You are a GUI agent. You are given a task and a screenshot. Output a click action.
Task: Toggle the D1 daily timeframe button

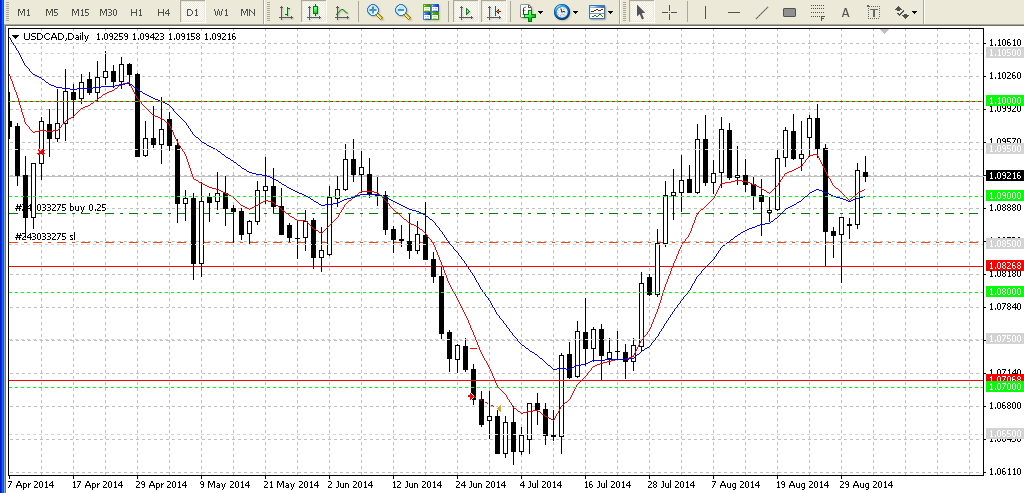192,12
